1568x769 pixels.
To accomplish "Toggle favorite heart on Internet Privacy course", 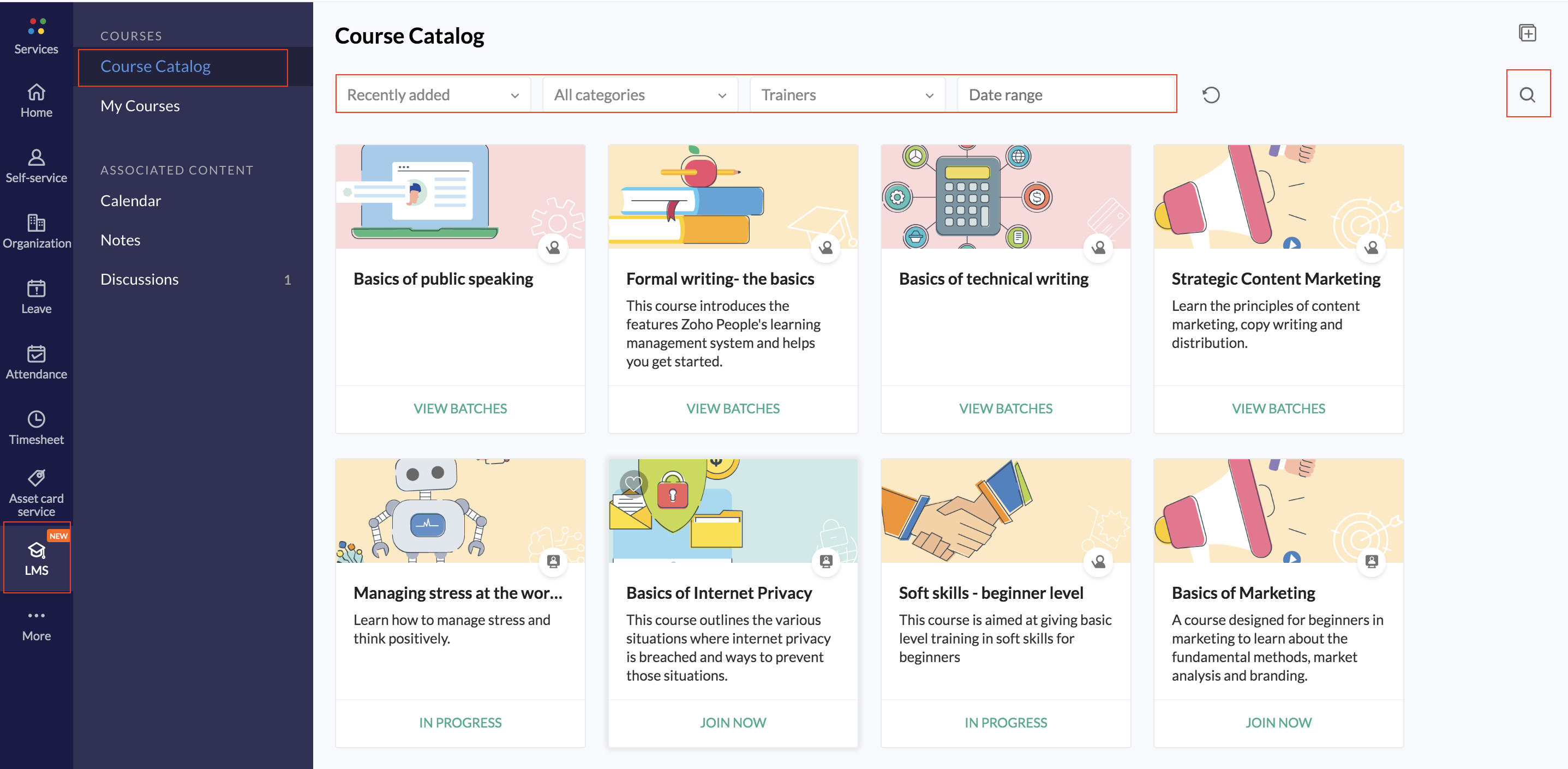I will (633, 484).
